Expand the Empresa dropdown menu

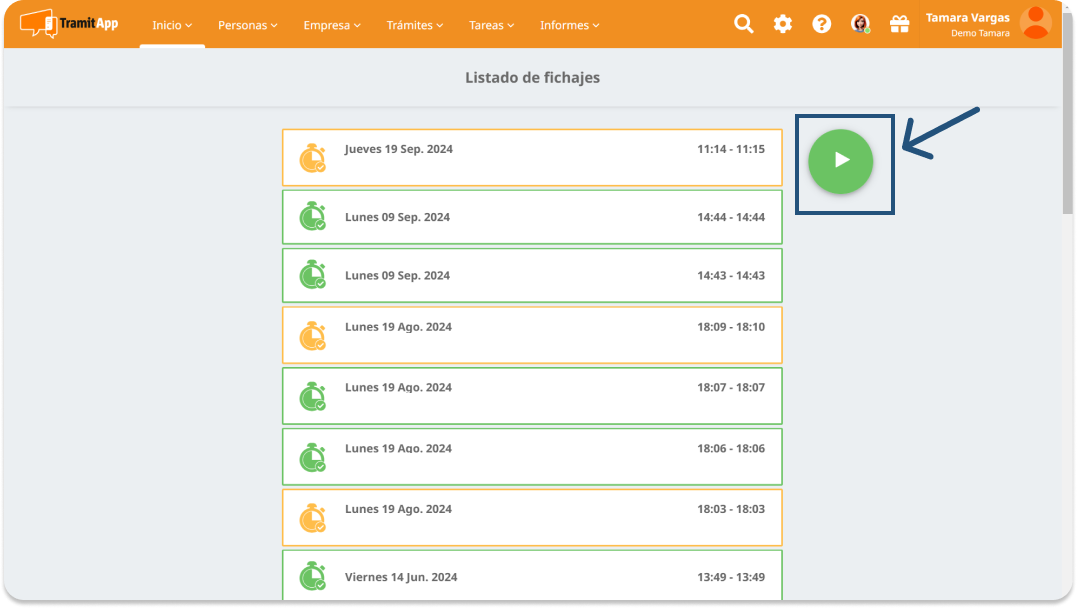(x=332, y=25)
